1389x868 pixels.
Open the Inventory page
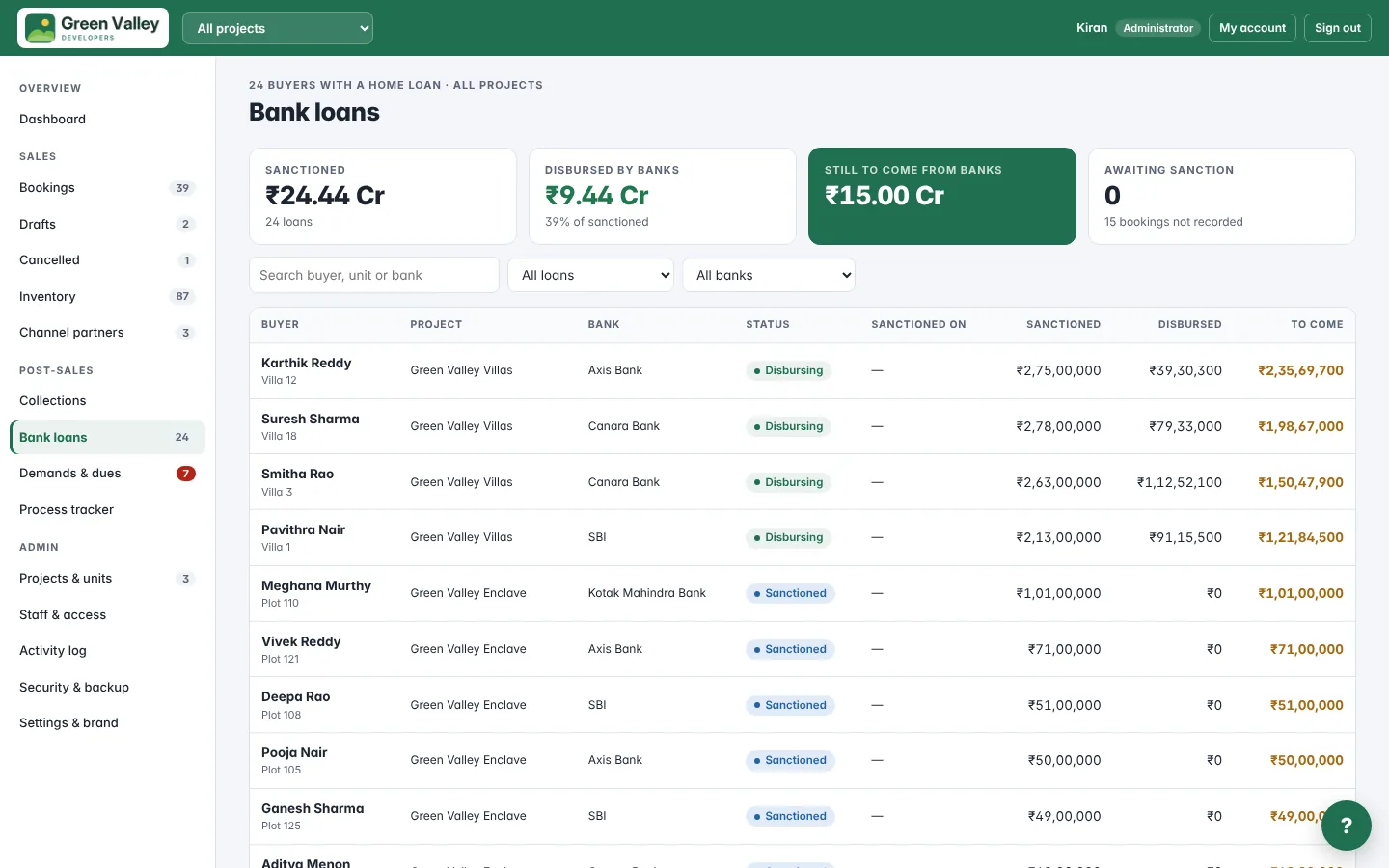tap(107, 296)
